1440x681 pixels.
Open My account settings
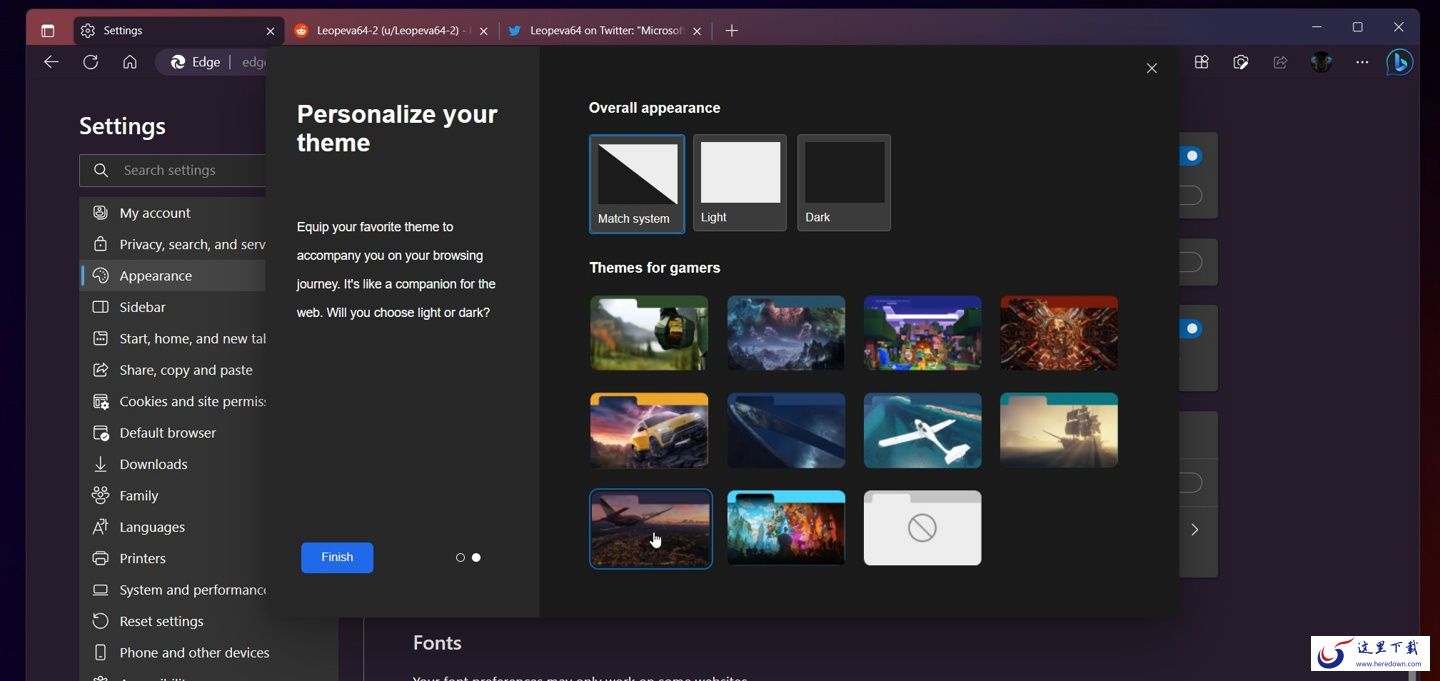[174, 213]
